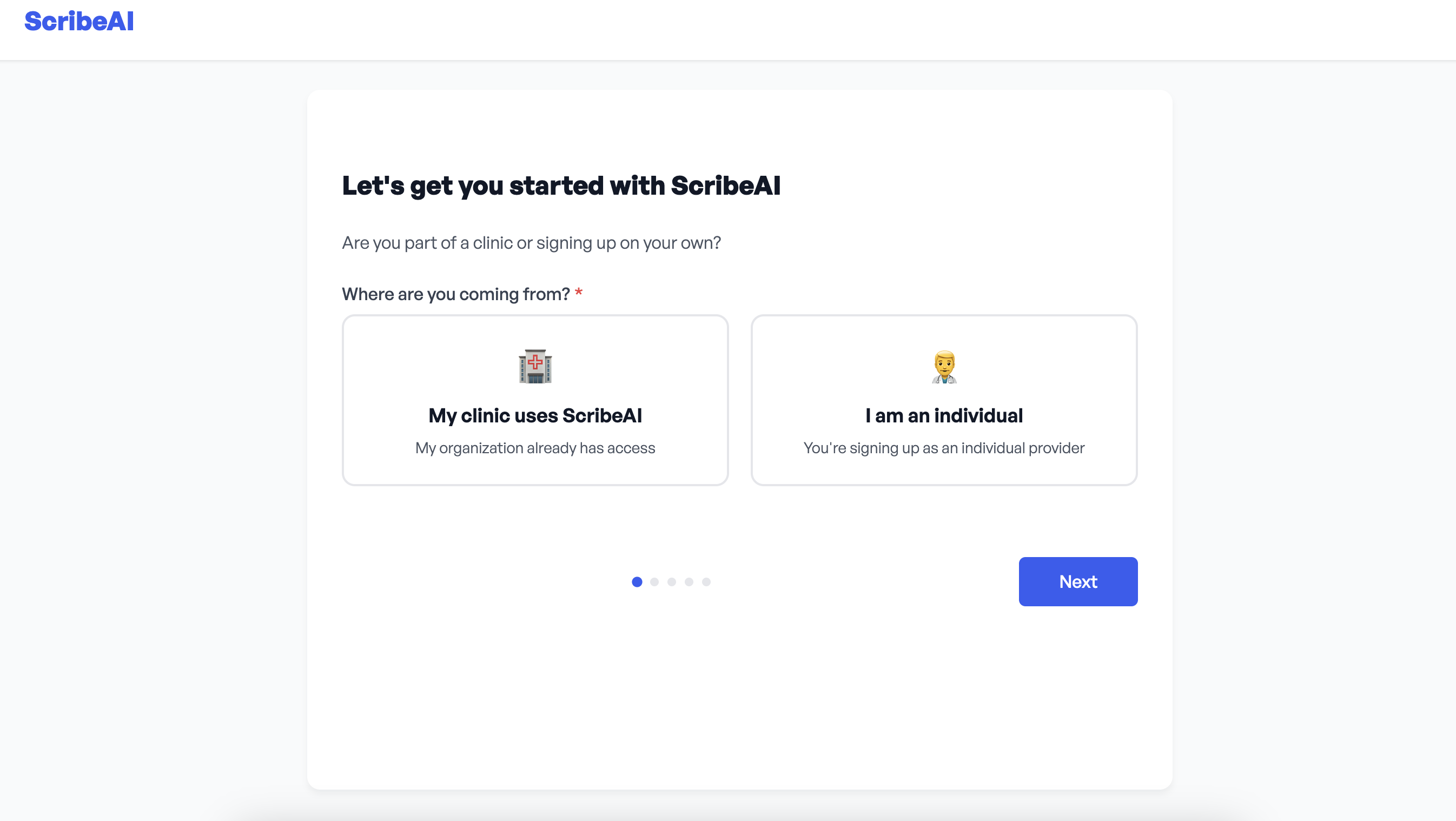Click the "Where are you coming from?" label
Viewport: 1456px width, 821px height.
click(455, 294)
